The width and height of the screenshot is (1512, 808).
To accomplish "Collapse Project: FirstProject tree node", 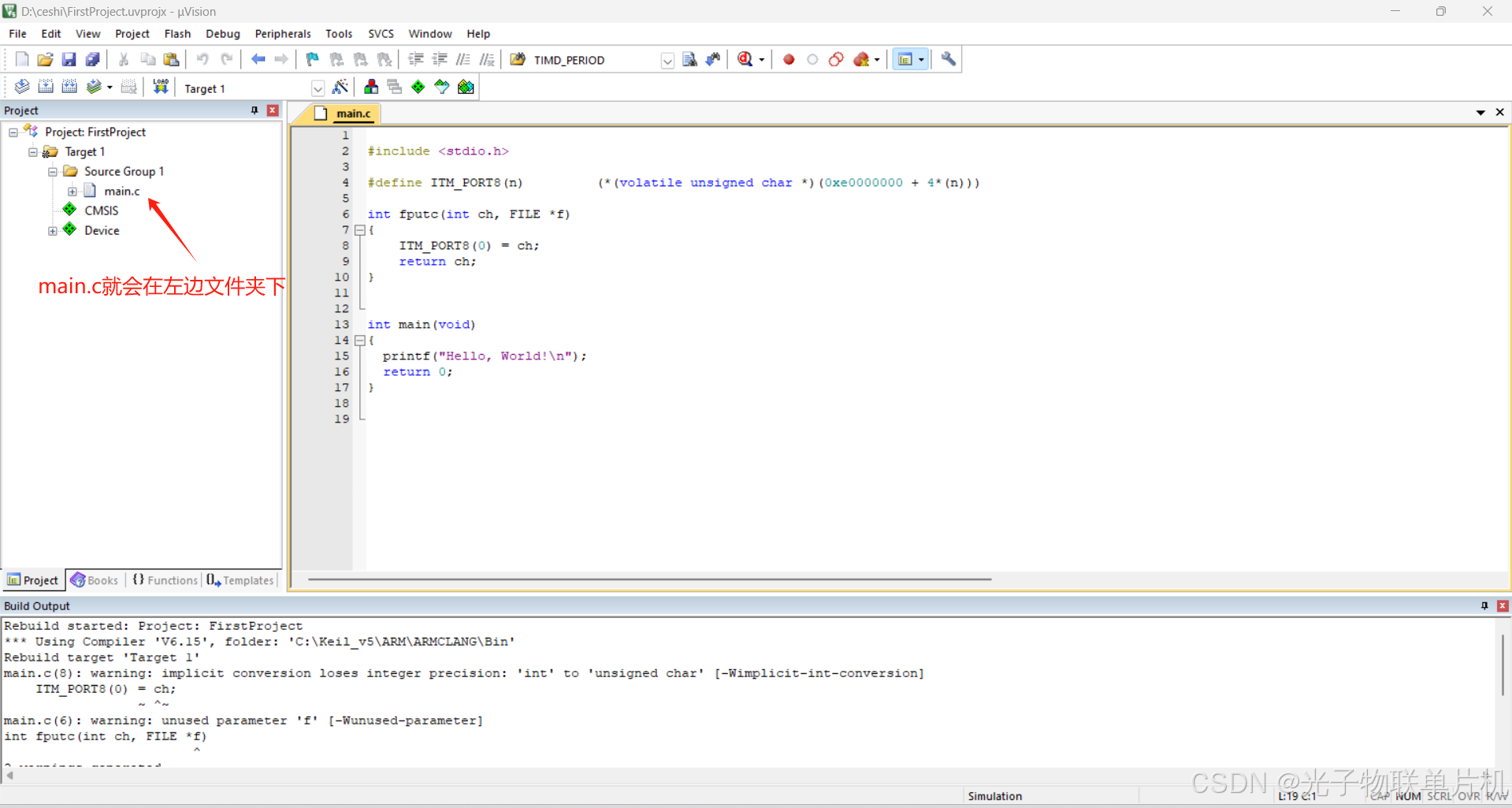I will click(x=13, y=132).
